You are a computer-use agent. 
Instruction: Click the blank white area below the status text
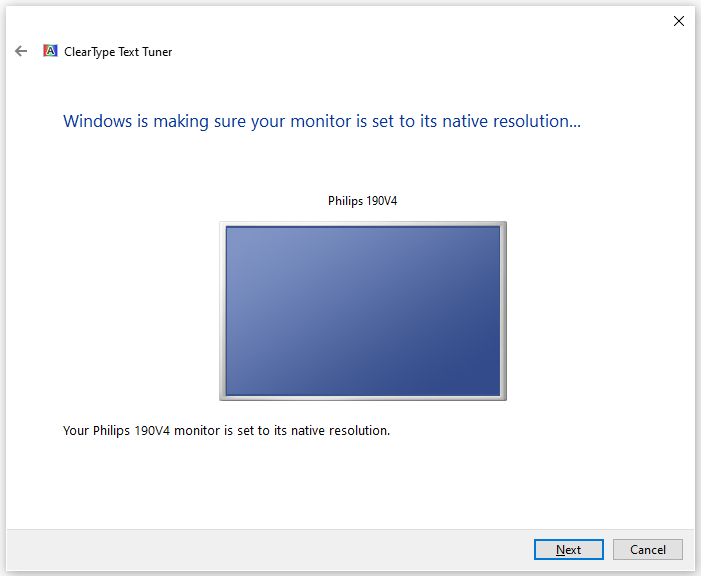(350, 485)
